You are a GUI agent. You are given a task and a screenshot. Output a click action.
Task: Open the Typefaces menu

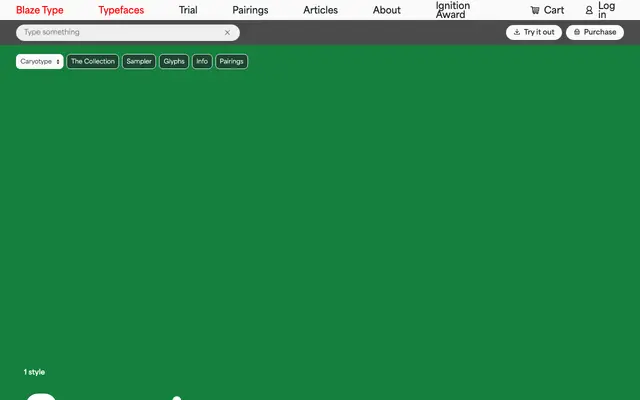(x=121, y=10)
